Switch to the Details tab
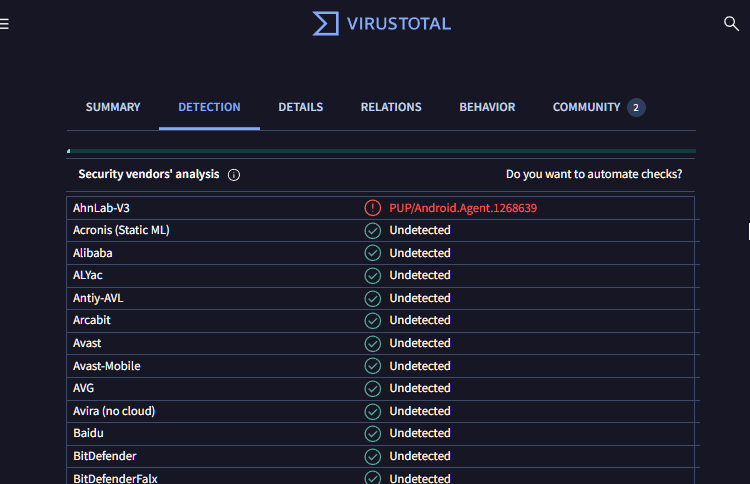Viewport: 750px width, 484px height. [300, 107]
